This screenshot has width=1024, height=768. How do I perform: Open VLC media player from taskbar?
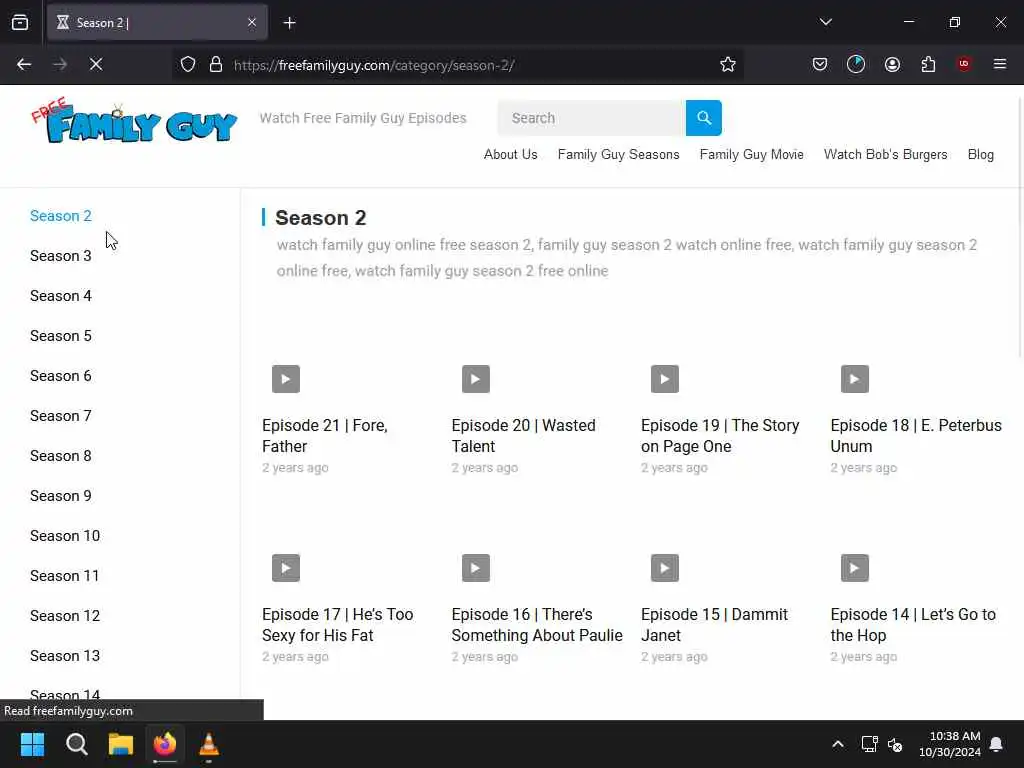click(x=209, y=744)
